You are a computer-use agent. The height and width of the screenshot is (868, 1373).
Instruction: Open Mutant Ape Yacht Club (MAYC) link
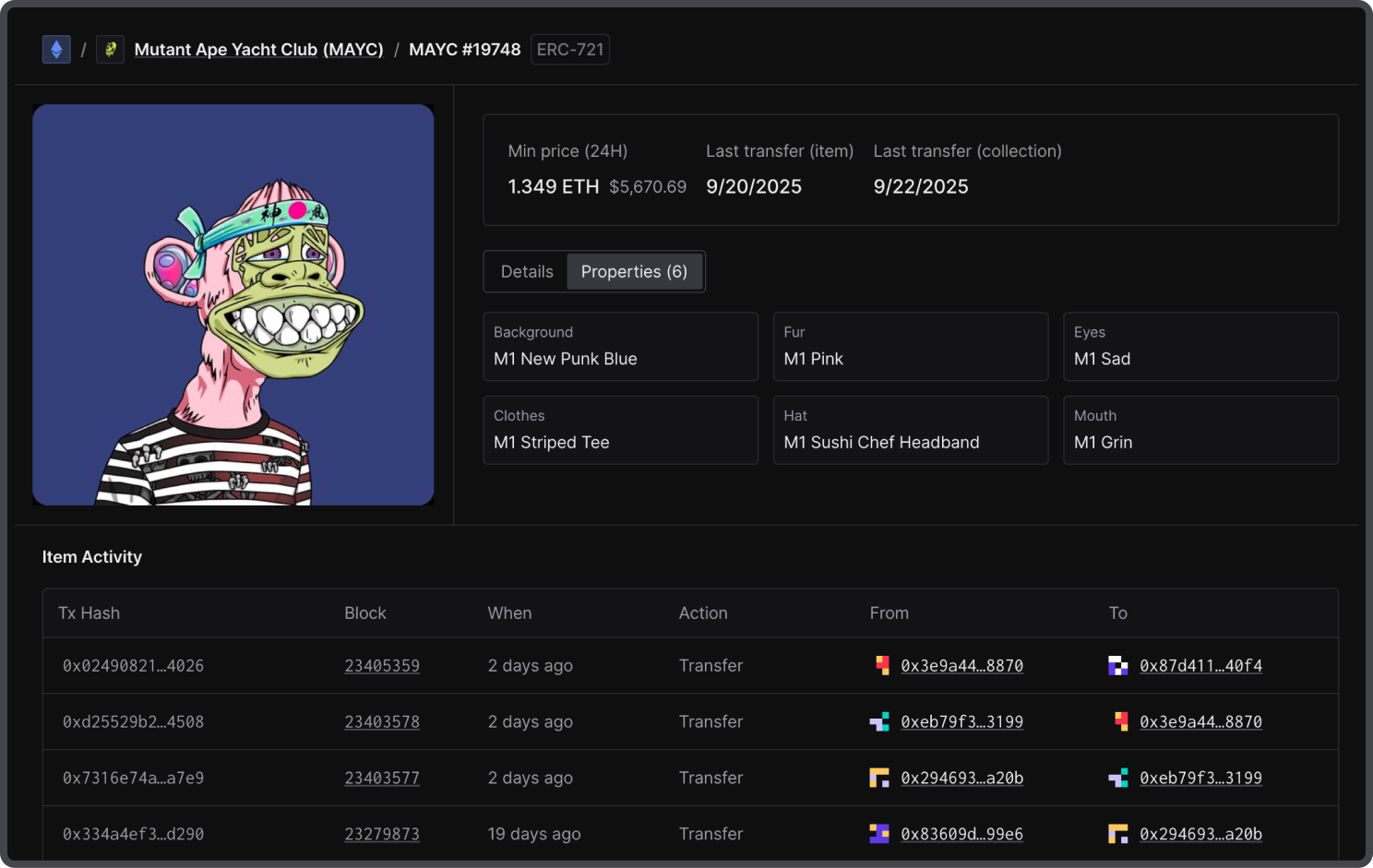click(258, 50)
